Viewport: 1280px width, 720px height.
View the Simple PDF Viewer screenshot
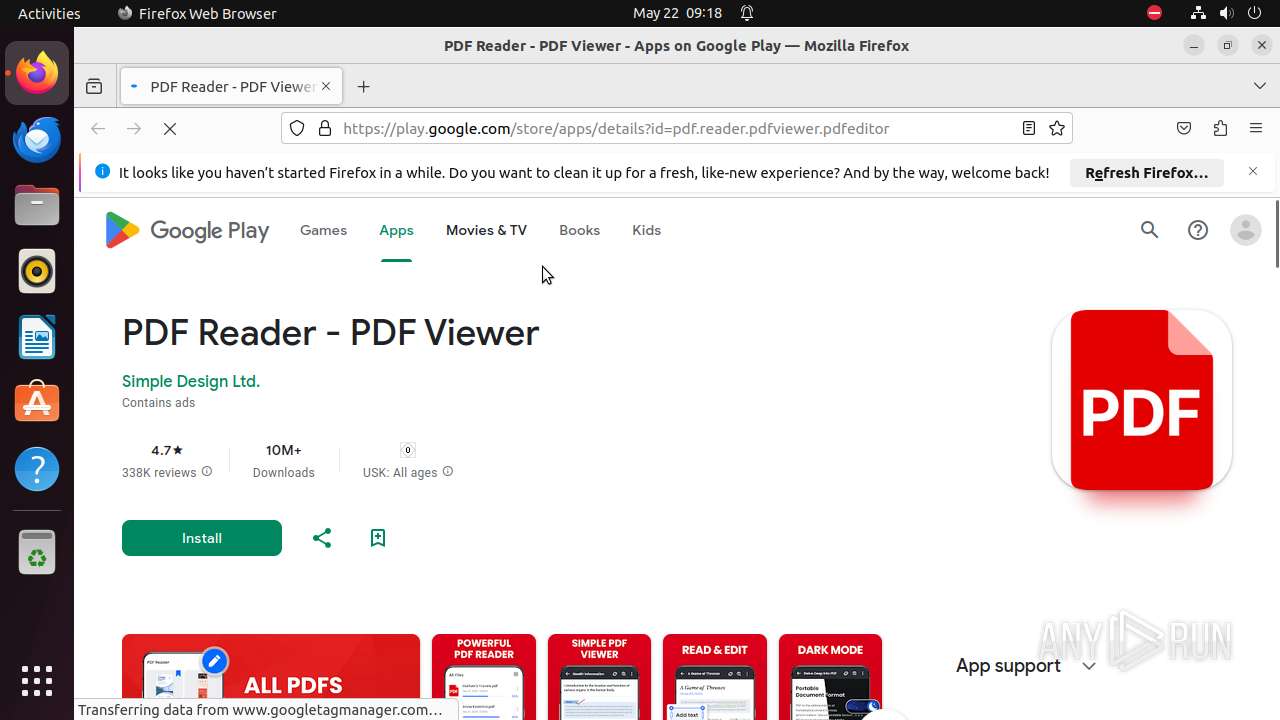[x=599, y=677]
